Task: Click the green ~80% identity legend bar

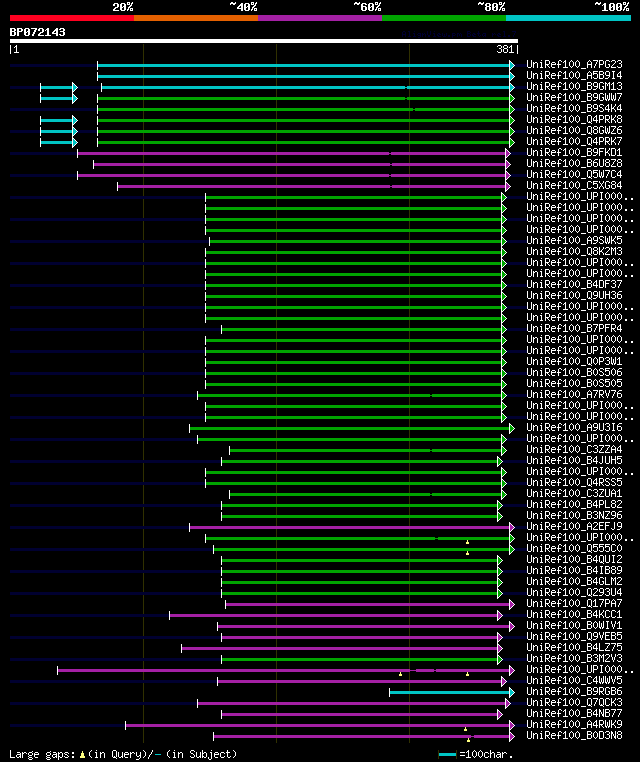Action: click(444, 18)
